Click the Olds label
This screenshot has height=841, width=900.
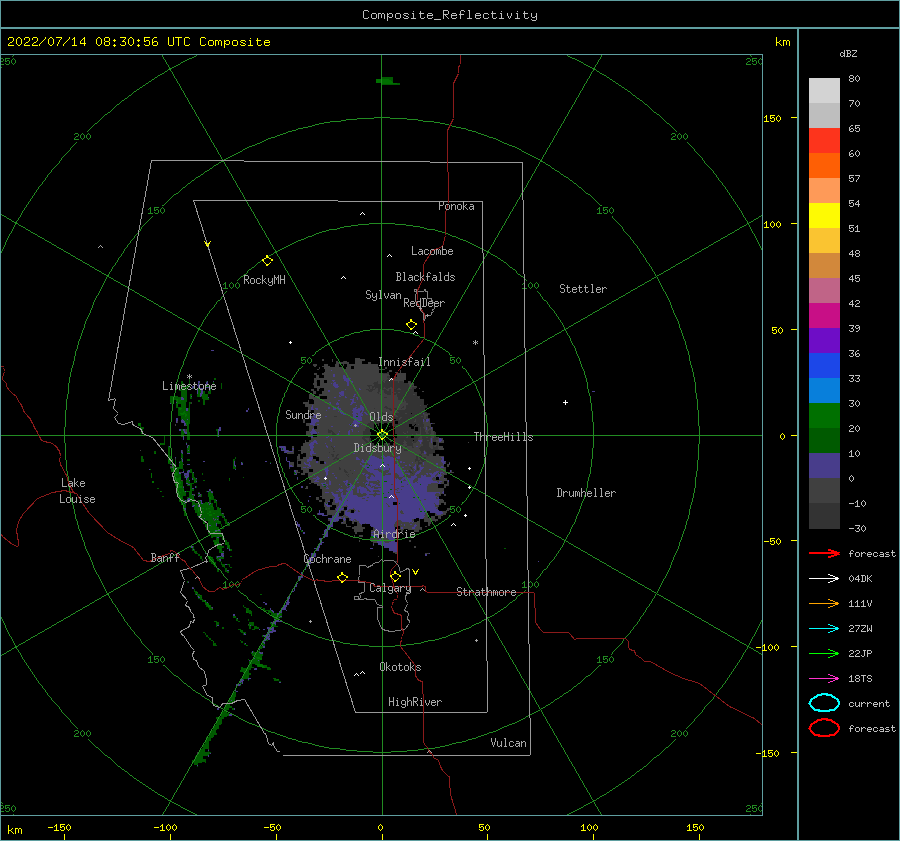(x=381, y=416)
